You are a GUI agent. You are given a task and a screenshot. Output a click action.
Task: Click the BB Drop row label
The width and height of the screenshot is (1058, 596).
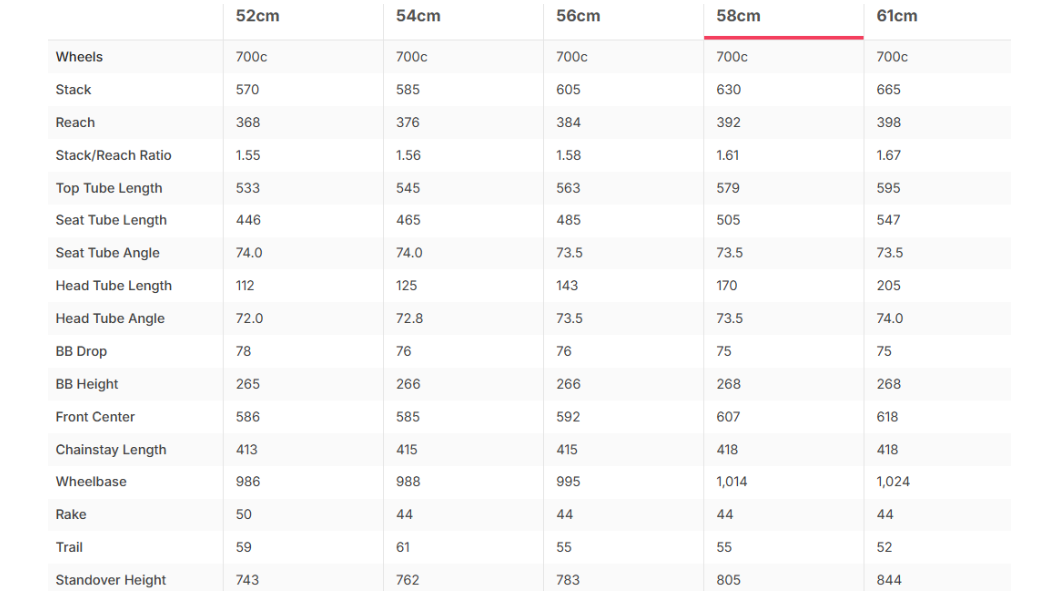coord(81,351)
